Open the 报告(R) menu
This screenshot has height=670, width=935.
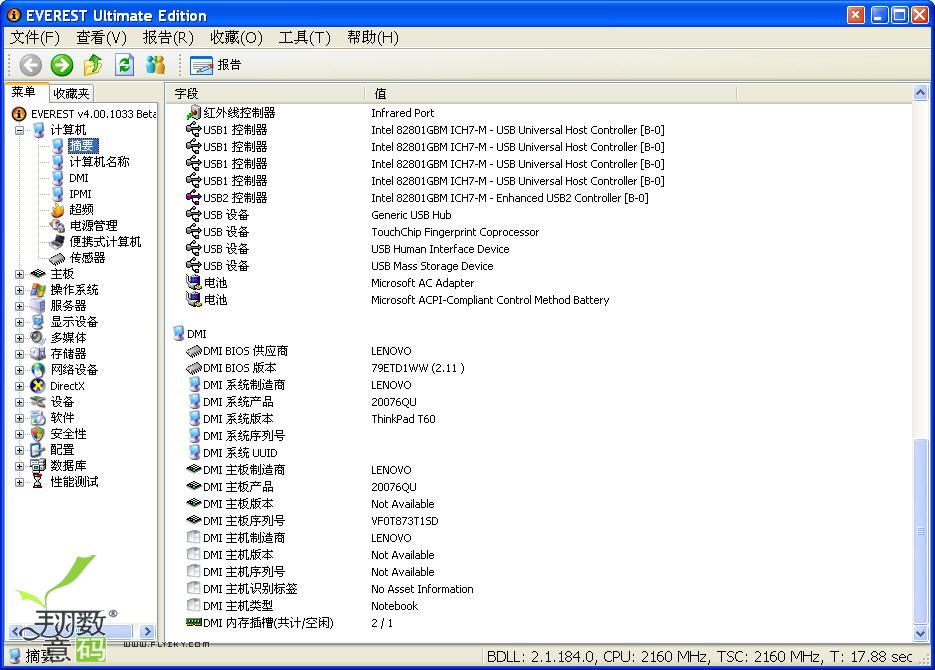click(x=168, y=38)
